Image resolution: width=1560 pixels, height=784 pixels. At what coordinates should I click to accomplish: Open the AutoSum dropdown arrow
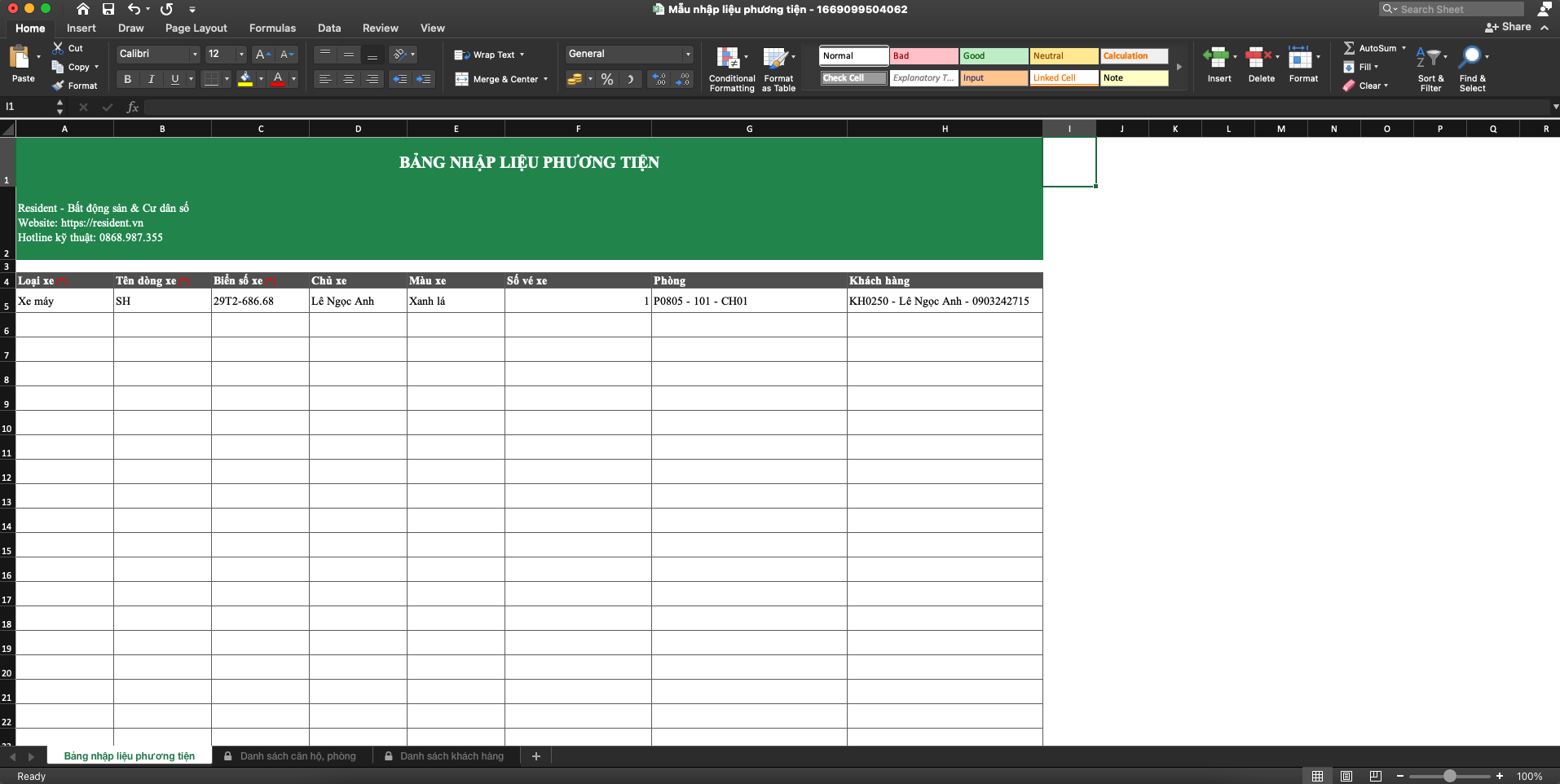tap(1404, 48)
